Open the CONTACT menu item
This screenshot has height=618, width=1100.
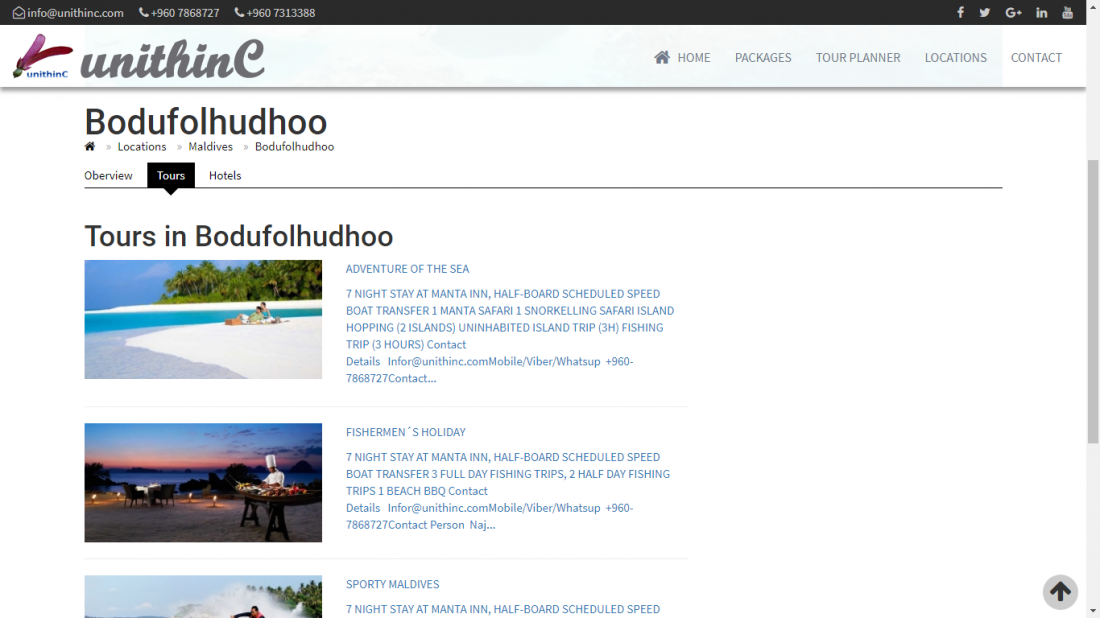(x=1036, y=58)
